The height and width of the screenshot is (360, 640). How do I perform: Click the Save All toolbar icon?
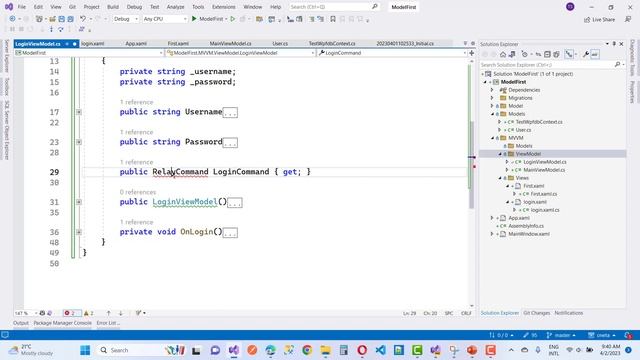pyautogui.click(x=70, y=19)
